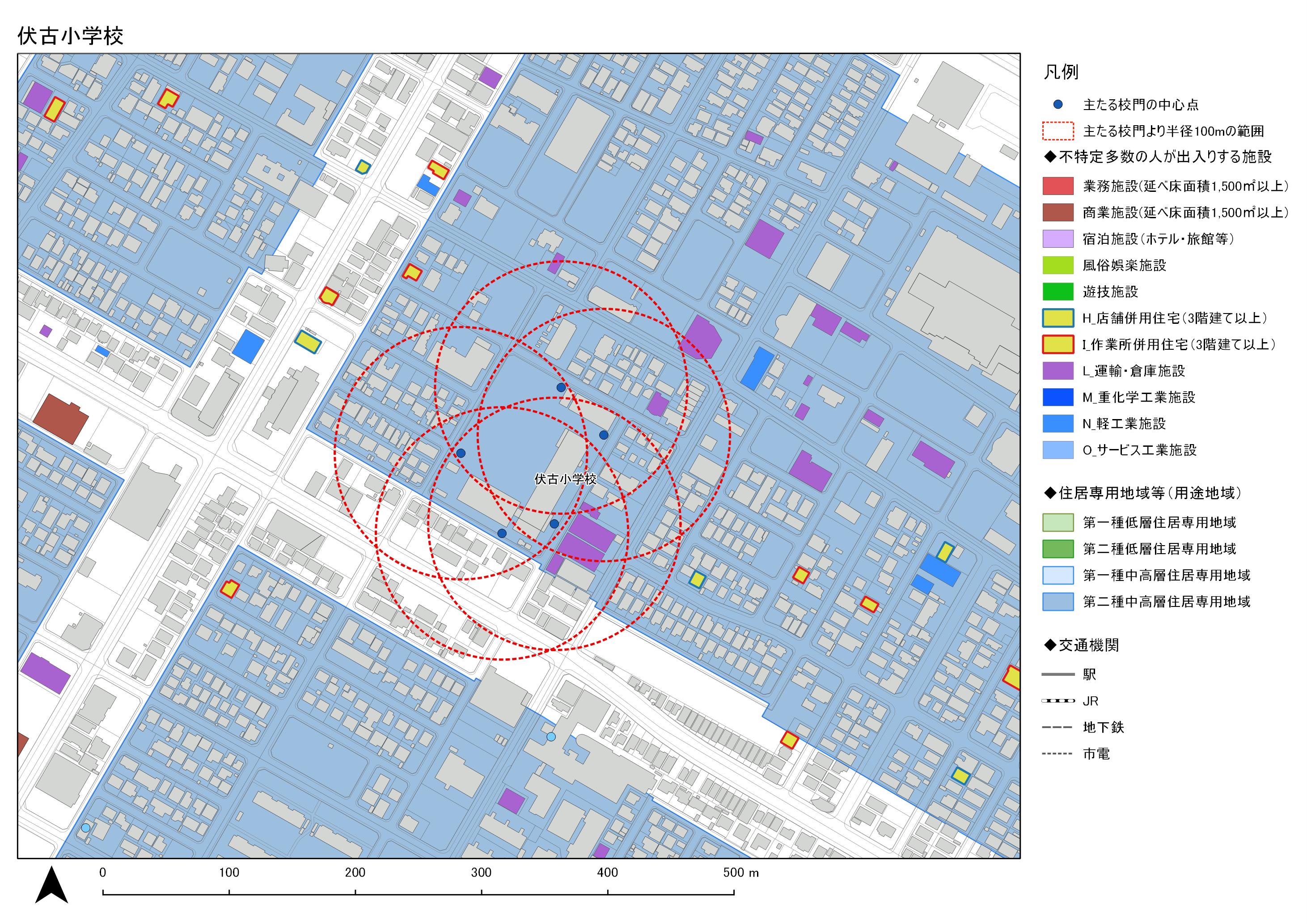Click the ◆不特定多数の人が出入りする施設 heading
This screenshot has width=1307, height=924.
click(1158, 157)
